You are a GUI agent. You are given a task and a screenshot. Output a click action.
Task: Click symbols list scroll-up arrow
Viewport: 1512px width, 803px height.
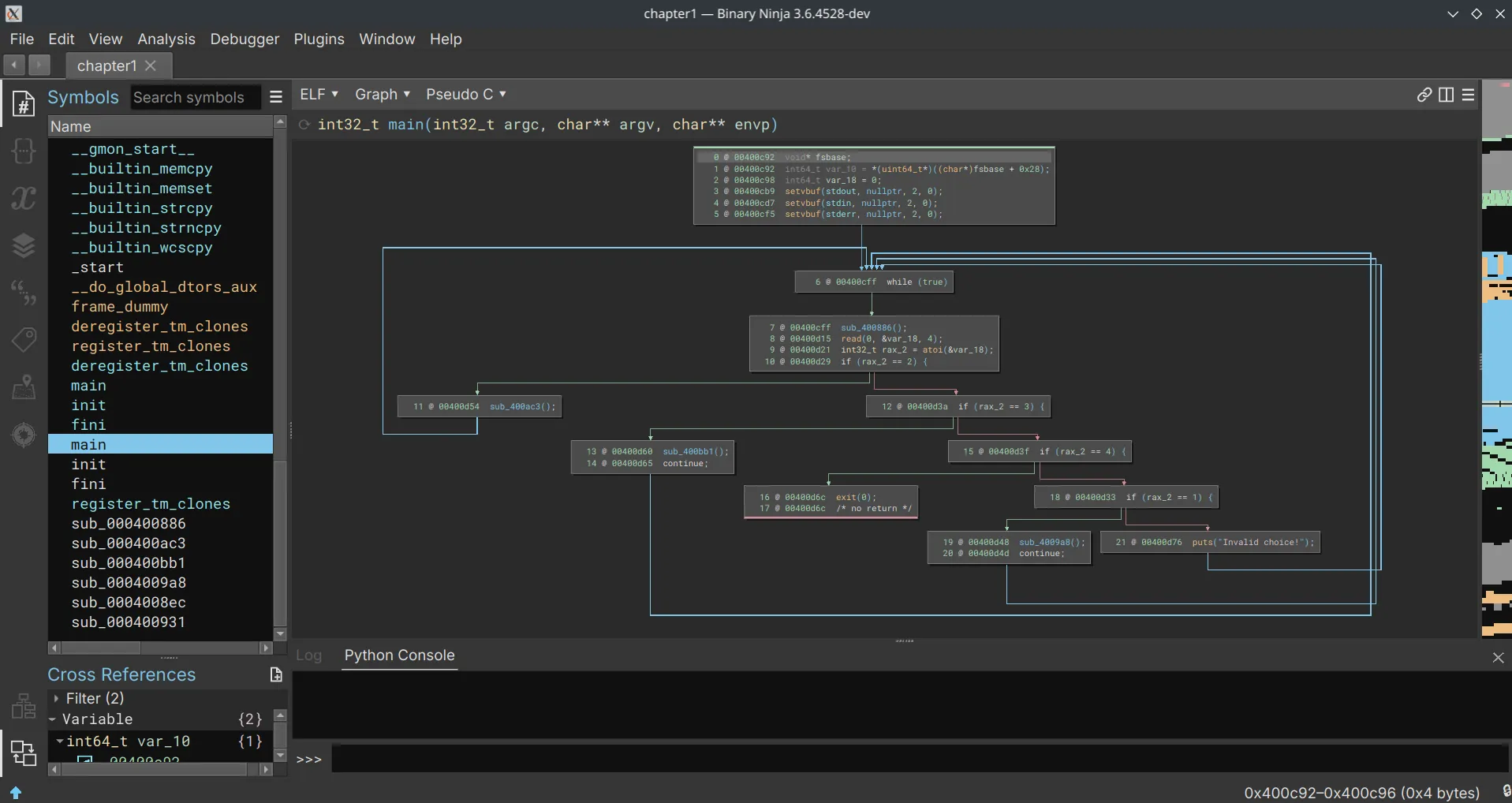[280, 121]
